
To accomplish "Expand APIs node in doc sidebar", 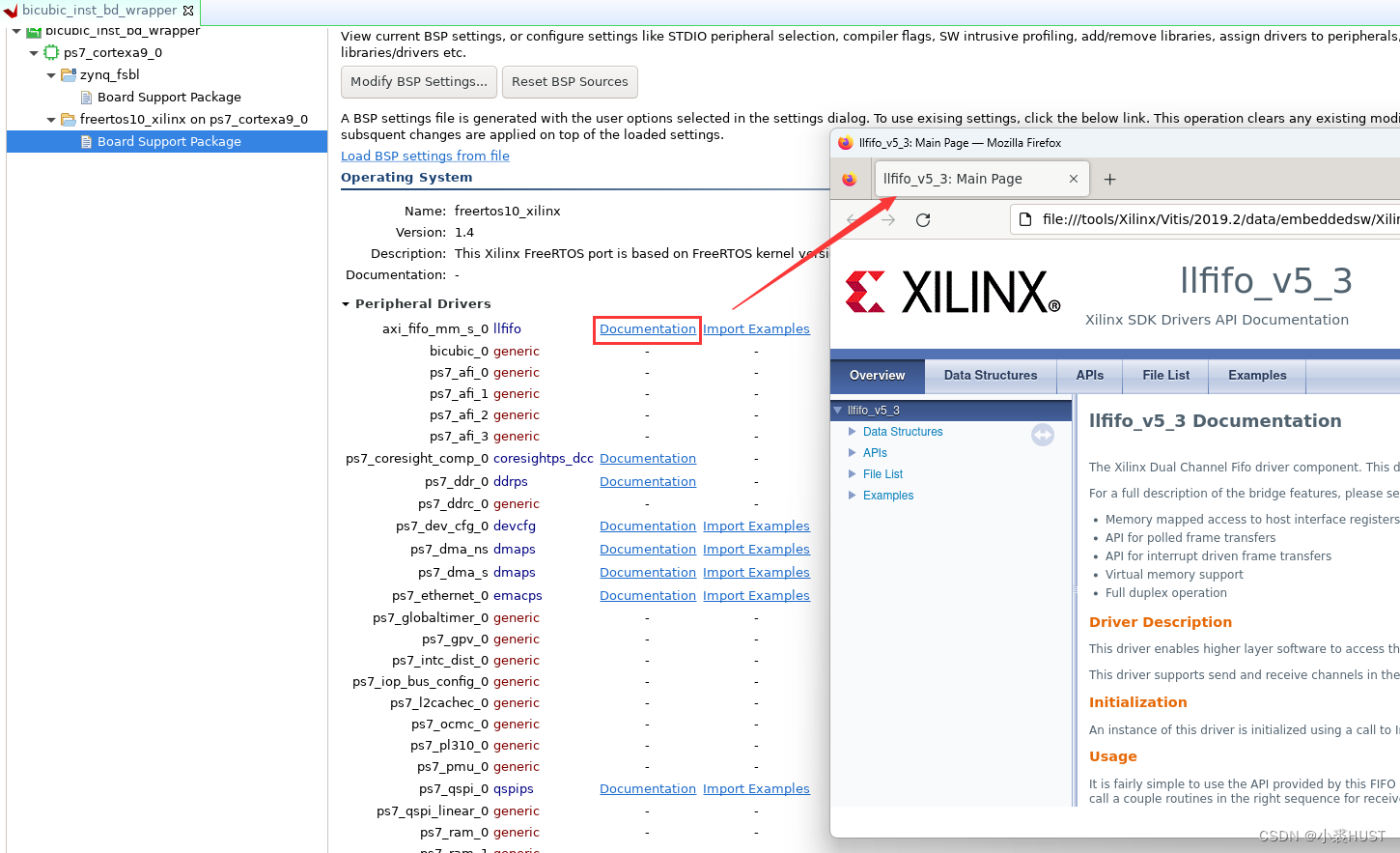I will [853, 453].
